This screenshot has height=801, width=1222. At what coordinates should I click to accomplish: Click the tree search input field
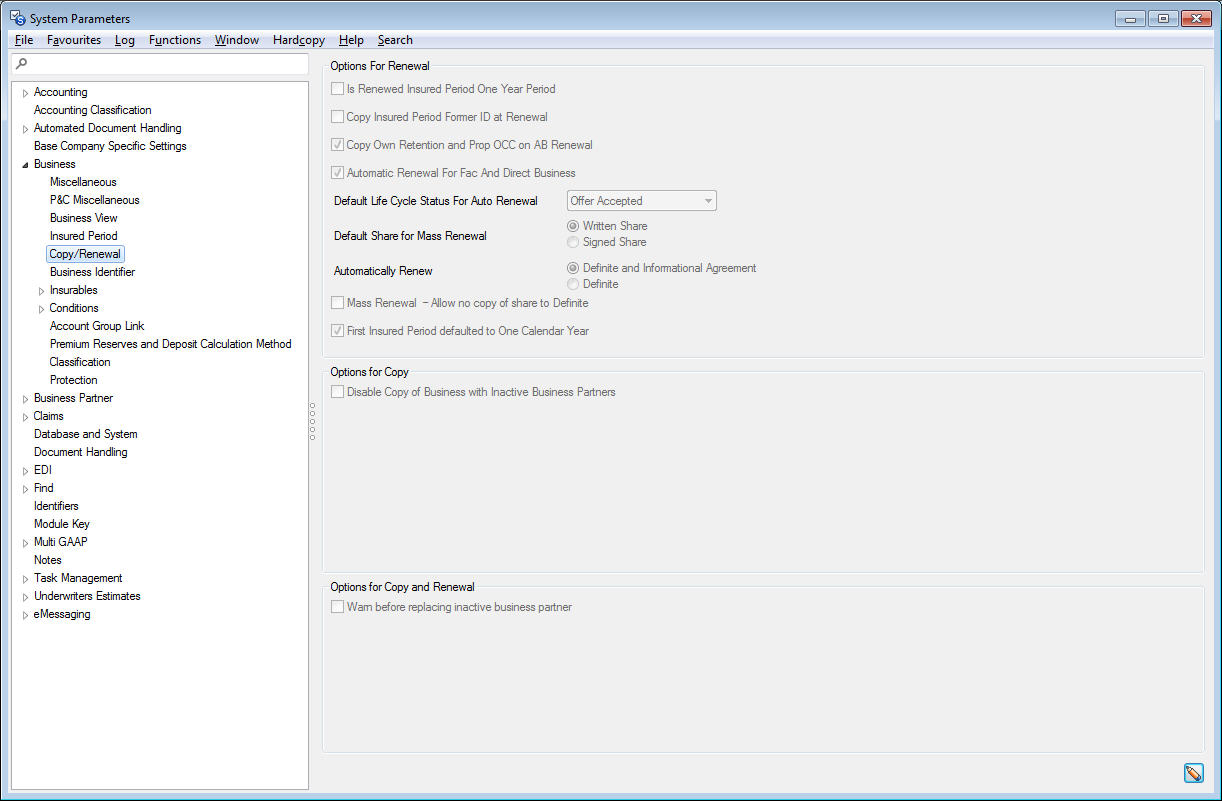[165, 64]
